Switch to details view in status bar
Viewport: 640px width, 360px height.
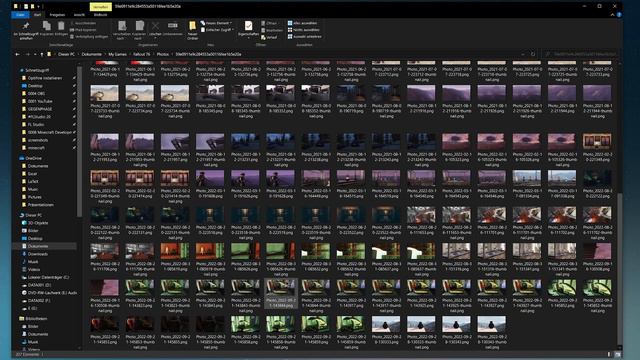pos(609,354)
